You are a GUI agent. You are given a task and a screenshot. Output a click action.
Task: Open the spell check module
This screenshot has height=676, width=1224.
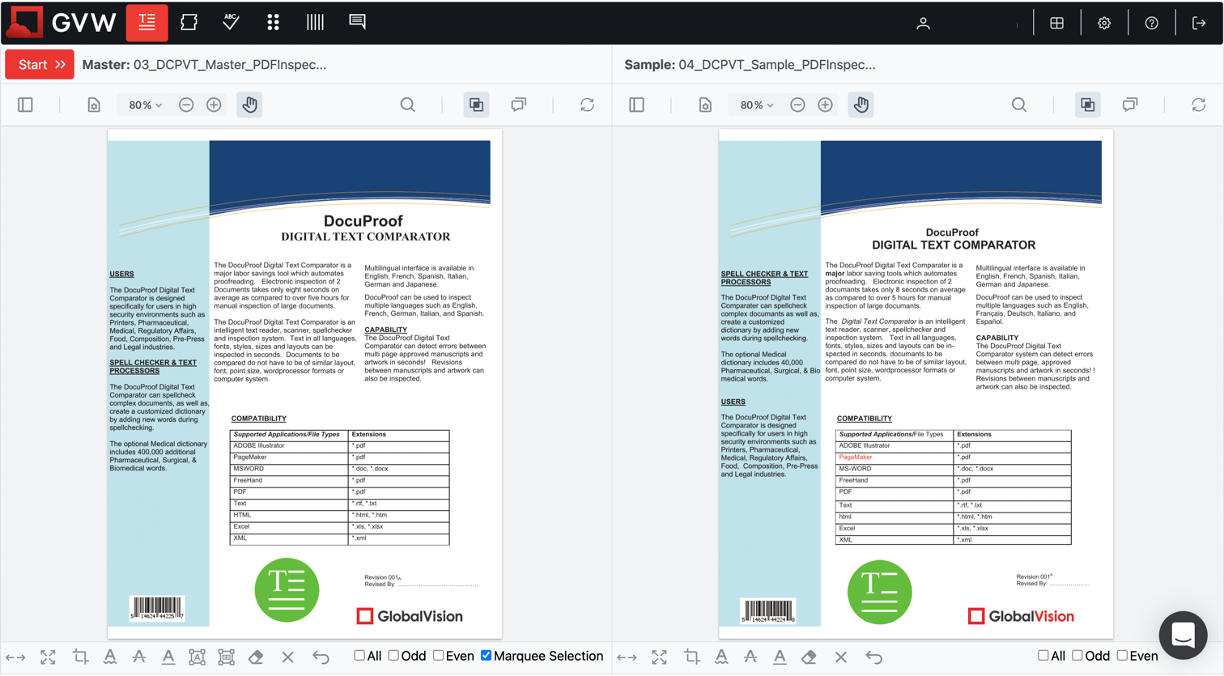231,22
